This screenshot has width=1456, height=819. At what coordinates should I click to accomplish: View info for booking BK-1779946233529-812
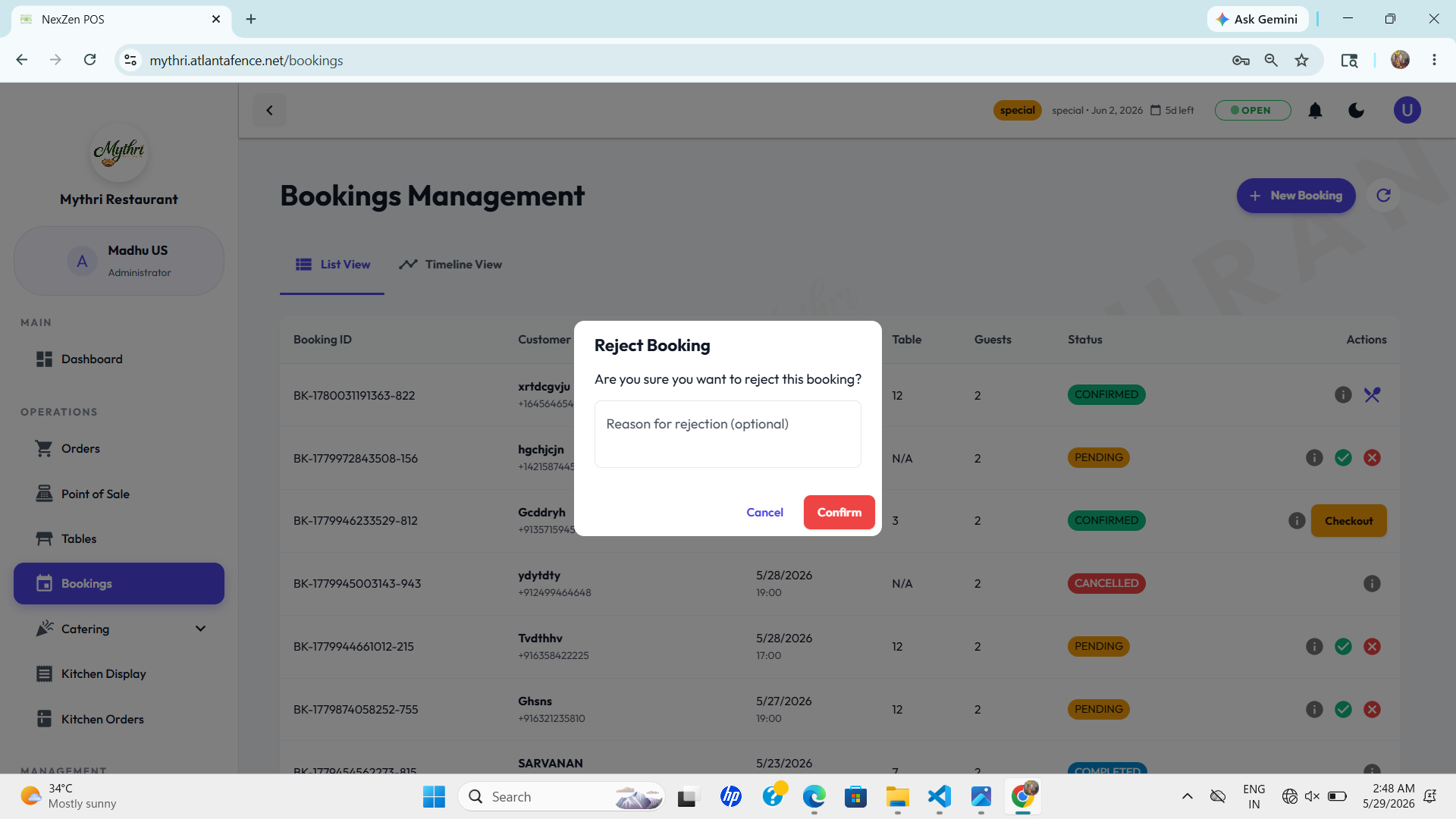pyautogui.click(x=1297, y=521)
